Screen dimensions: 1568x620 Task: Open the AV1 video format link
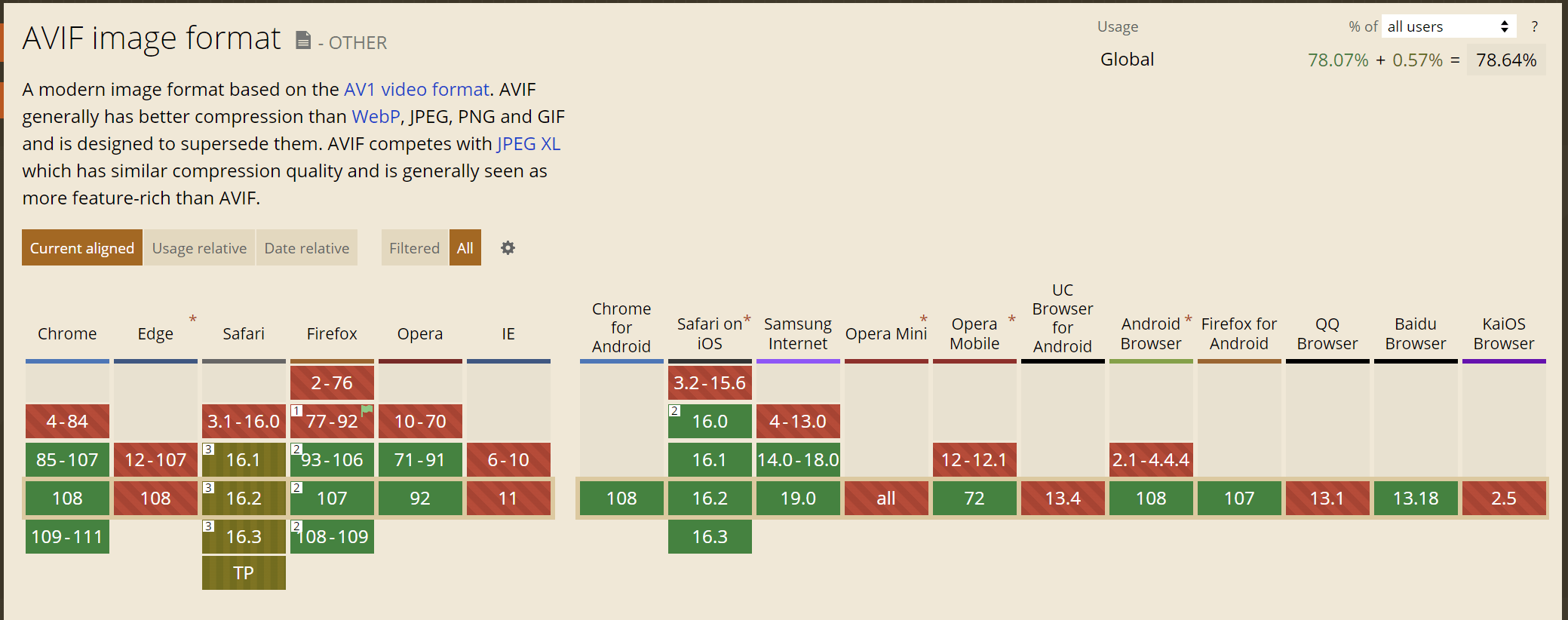416,90
